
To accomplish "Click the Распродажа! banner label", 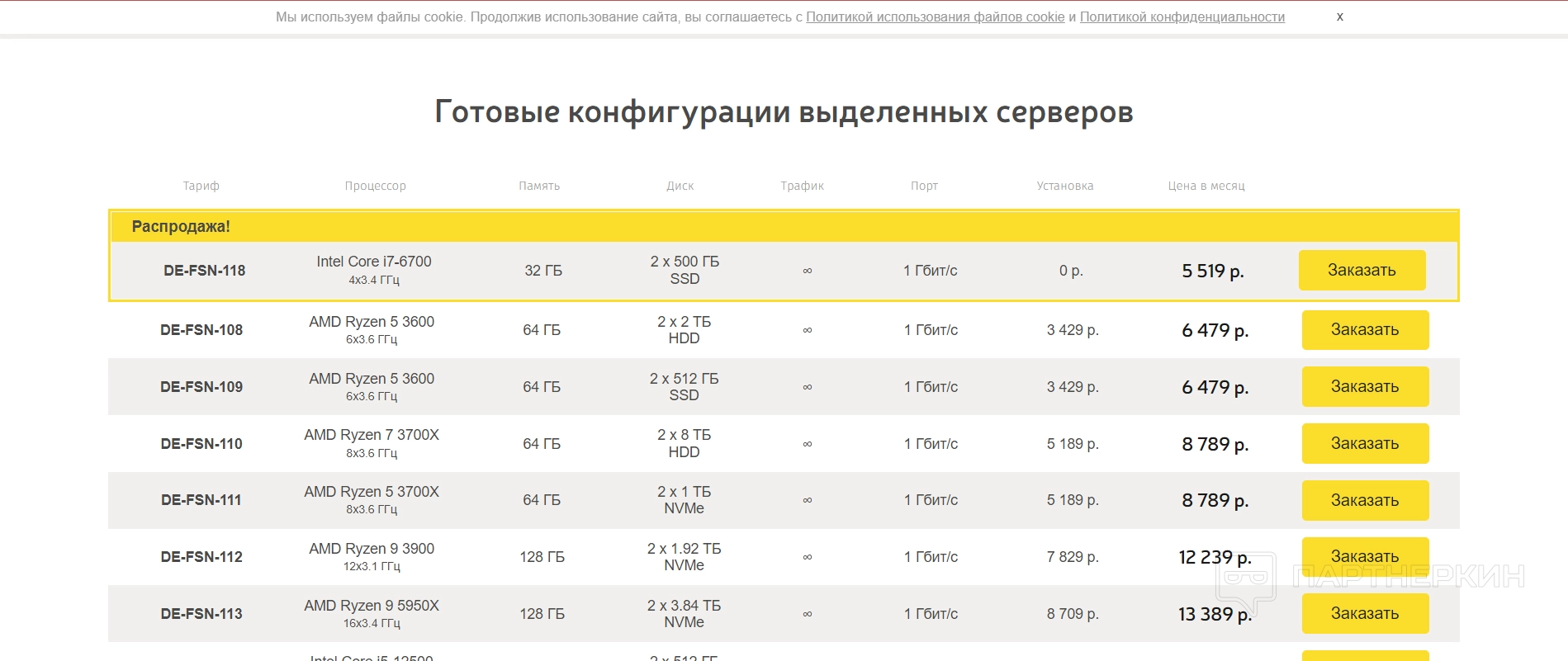I will (x=181, y=226).
